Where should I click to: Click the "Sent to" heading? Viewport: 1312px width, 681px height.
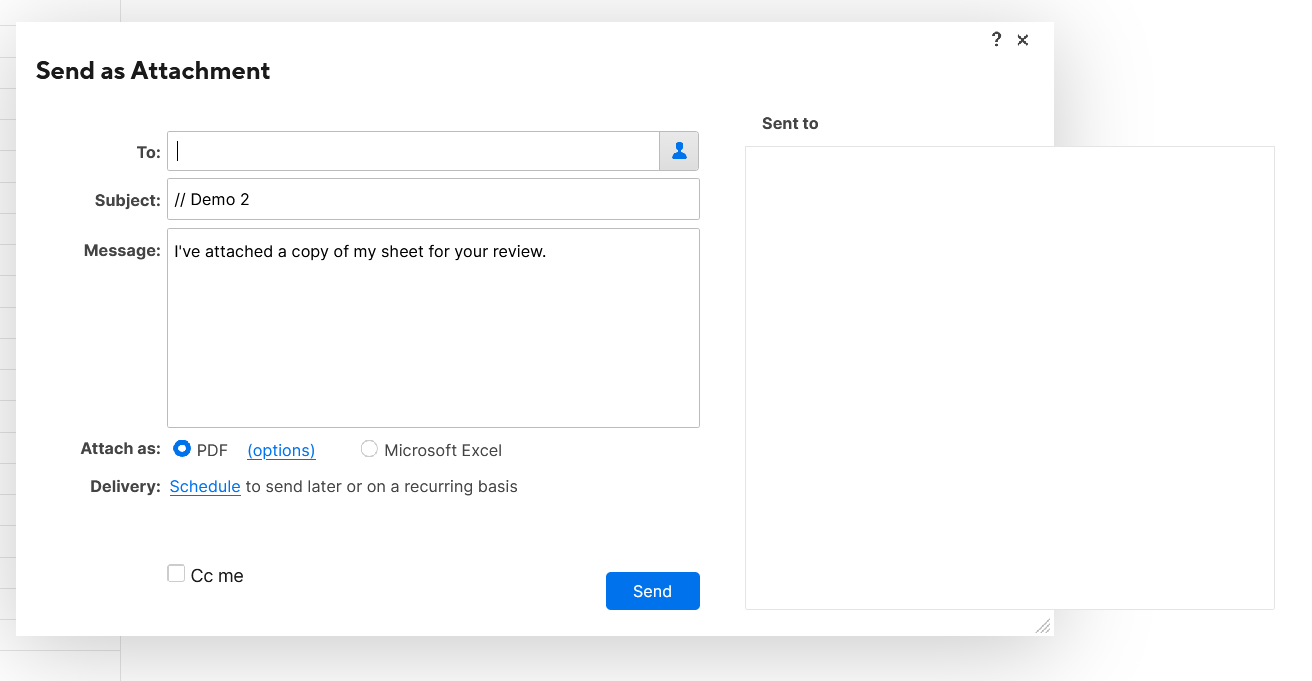[x=790, y=123]
